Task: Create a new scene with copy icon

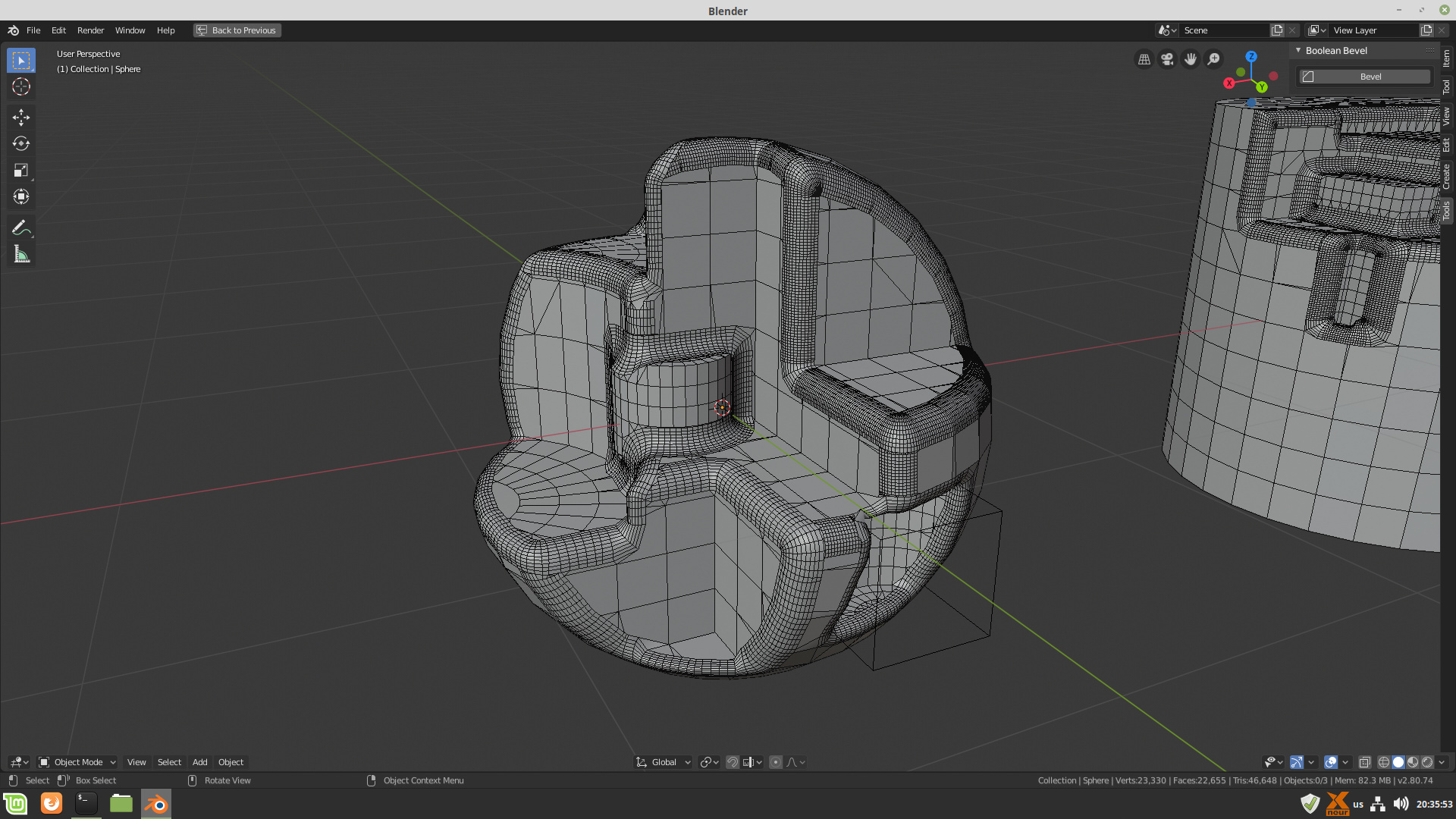Action: pyautogui.click(x=1277, y=30)
